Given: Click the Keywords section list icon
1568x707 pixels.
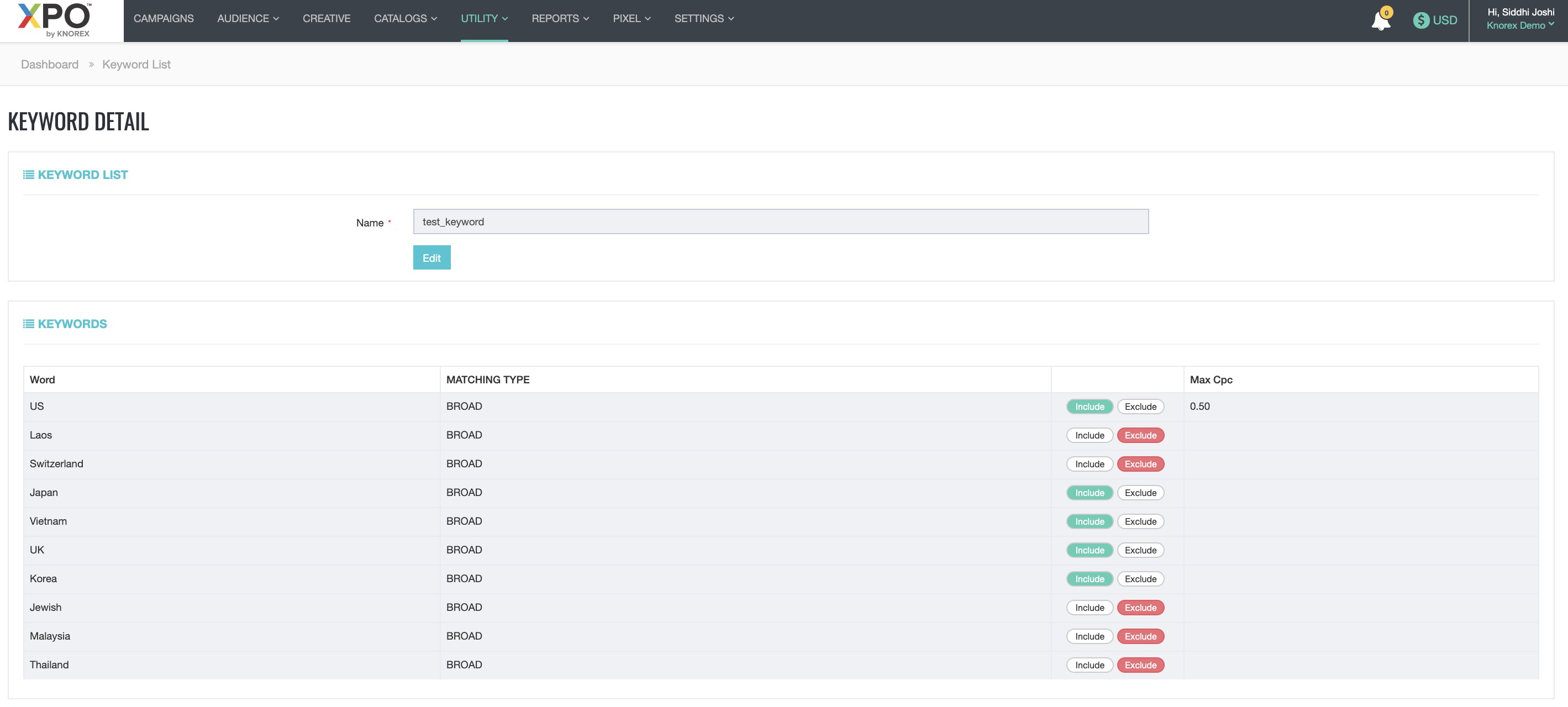Looking at the screenshot, I should tap(29, 324).
